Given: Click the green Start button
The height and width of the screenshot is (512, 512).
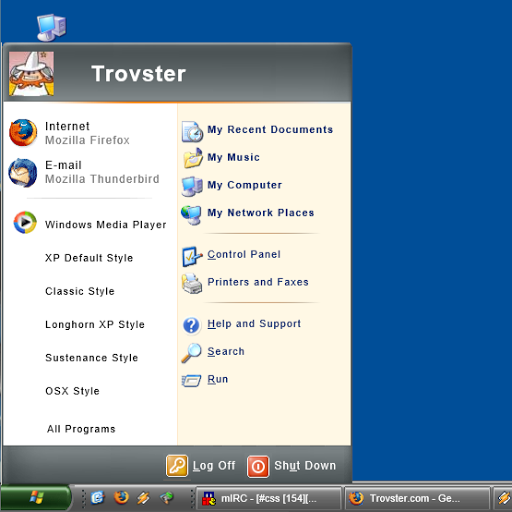Looking at the screenshot, I should click(36, 498).
